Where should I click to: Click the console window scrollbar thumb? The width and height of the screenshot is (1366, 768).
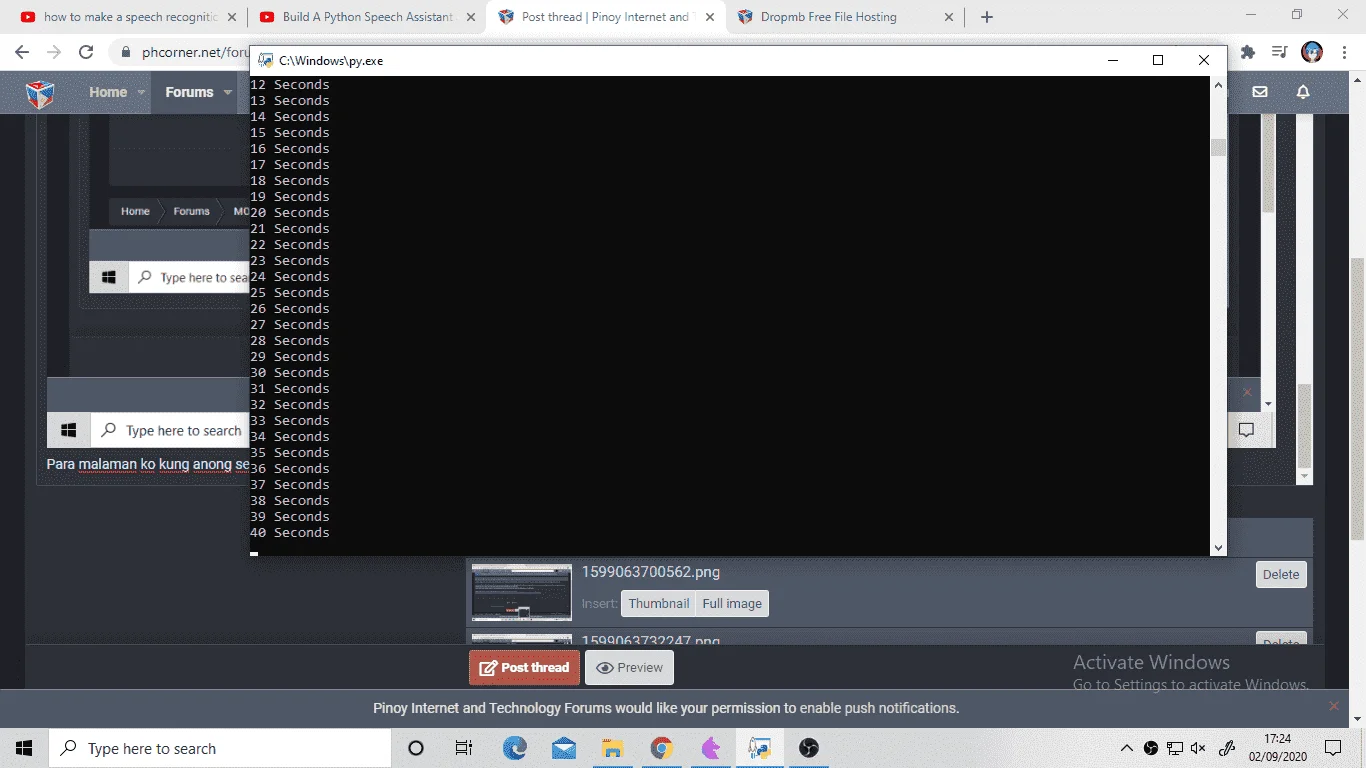point(1218,147)
